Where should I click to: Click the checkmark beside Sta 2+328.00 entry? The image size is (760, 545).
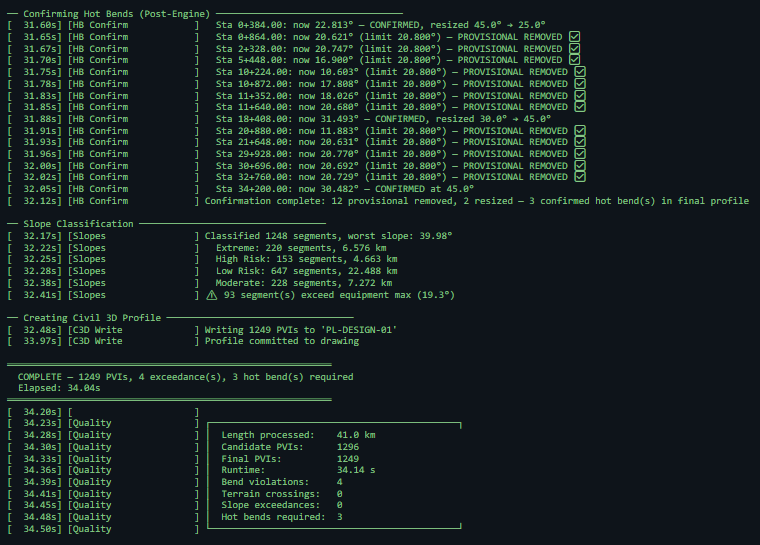click(574, 48)
